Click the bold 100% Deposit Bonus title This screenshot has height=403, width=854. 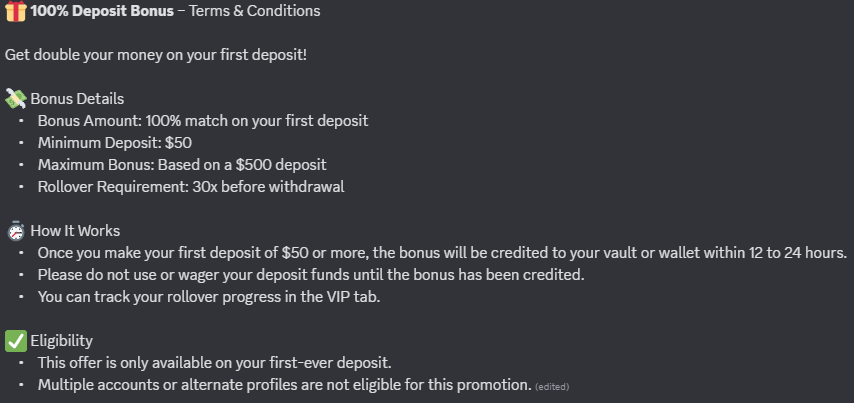(x=102, y=11)
